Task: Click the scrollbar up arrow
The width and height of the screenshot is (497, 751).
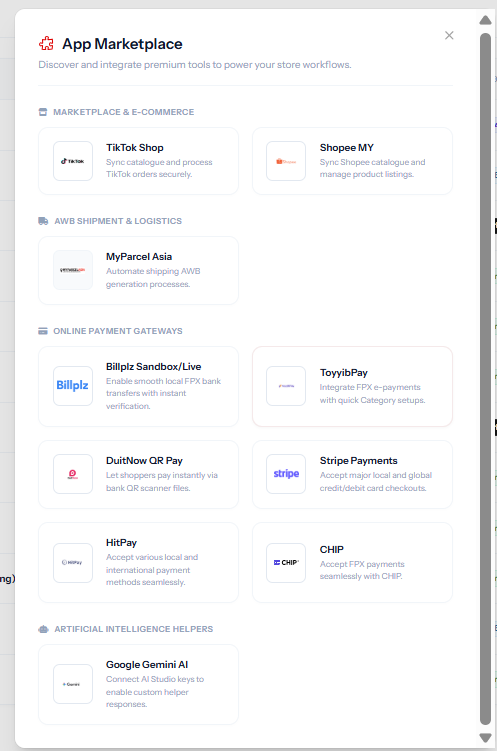Action: coord(486,20)
